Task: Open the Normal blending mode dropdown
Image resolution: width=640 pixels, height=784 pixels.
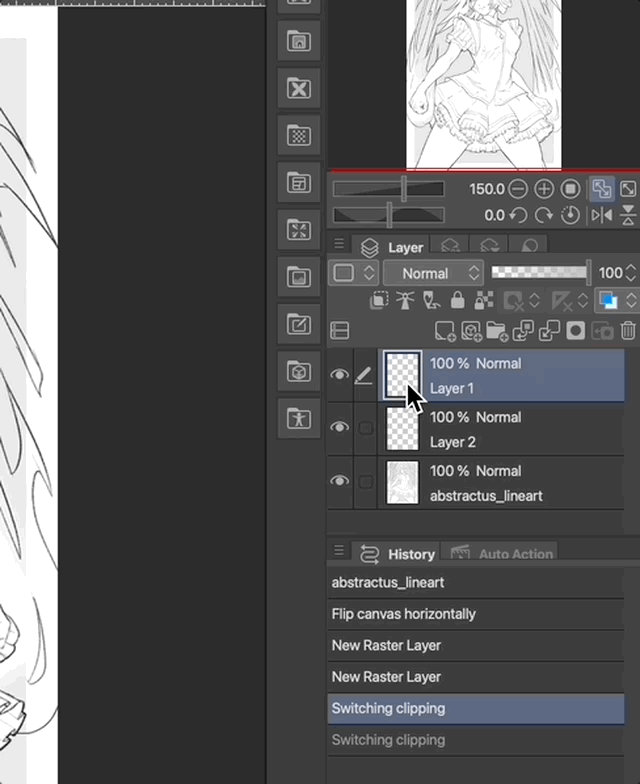Action: (434, 273)
